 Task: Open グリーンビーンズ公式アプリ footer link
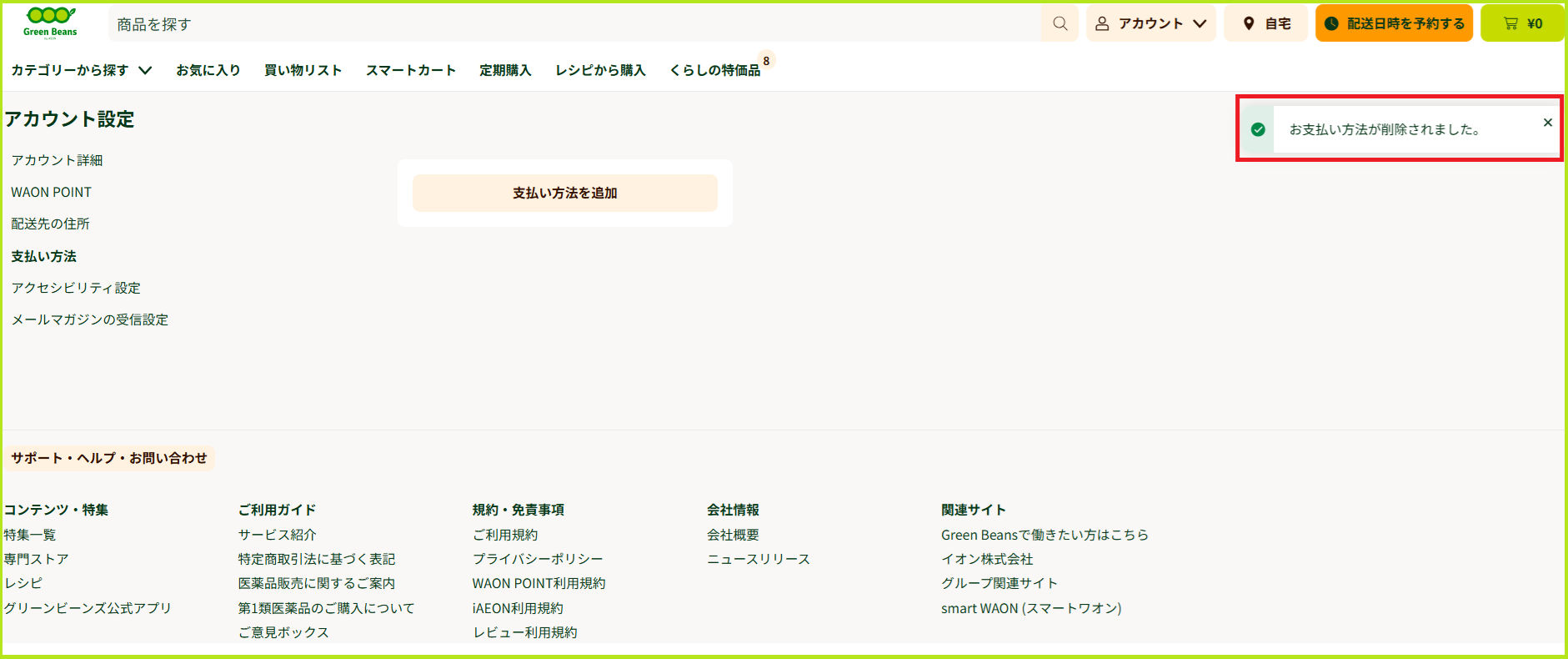click(x=88, y=608)
